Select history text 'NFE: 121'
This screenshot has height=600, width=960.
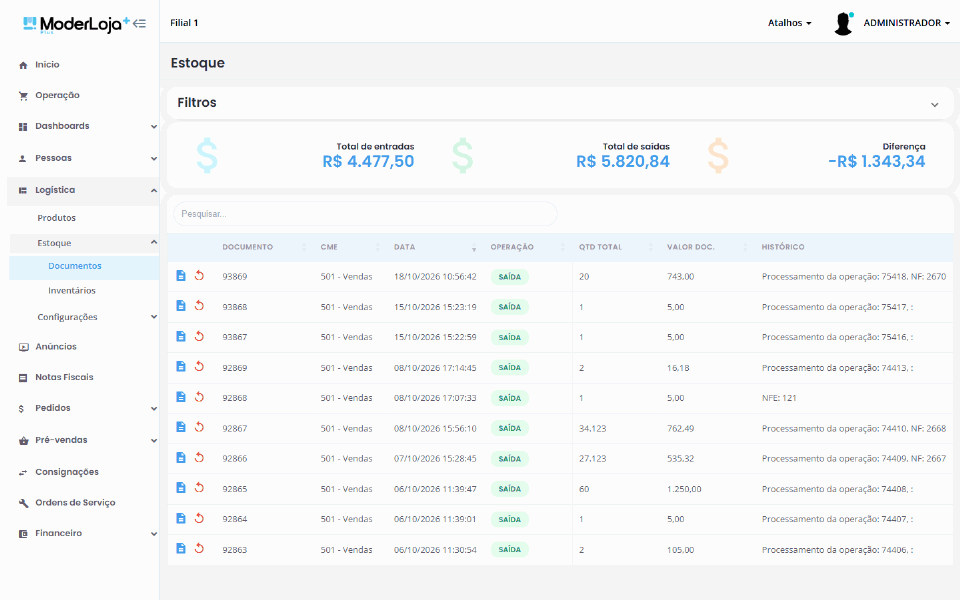coord(779,398)
